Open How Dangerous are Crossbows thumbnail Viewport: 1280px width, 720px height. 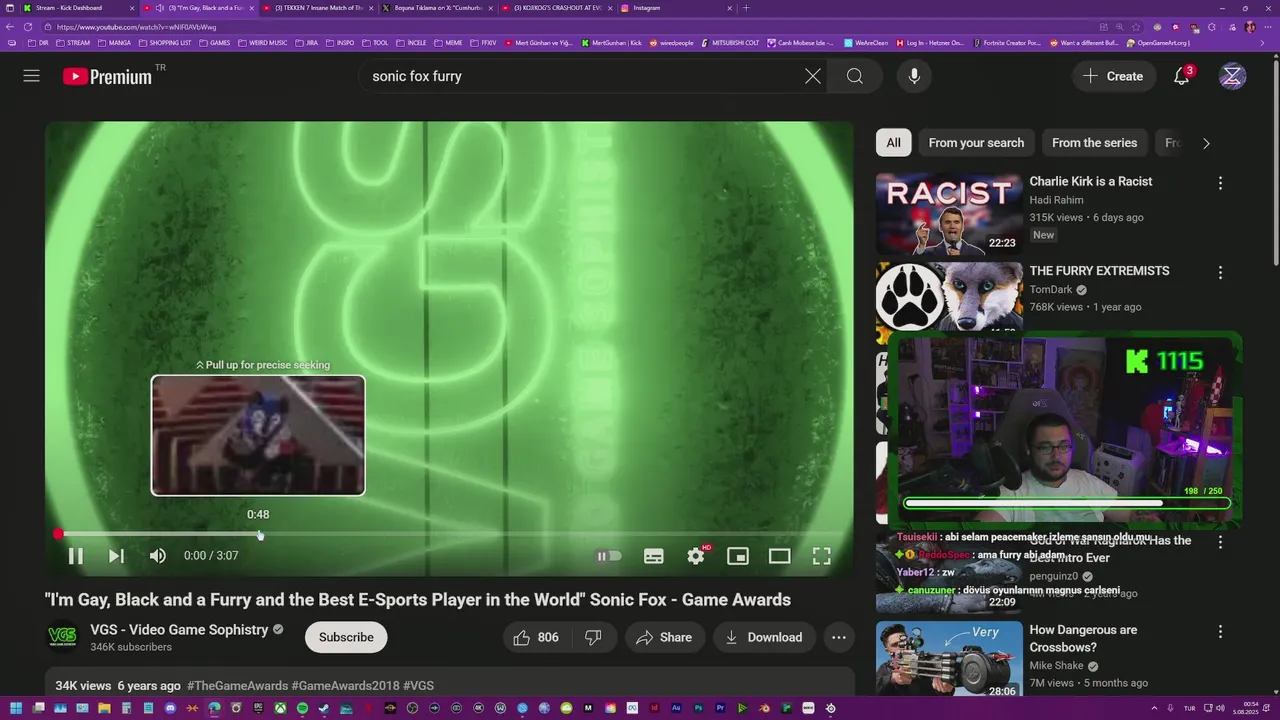coord(949,660)
